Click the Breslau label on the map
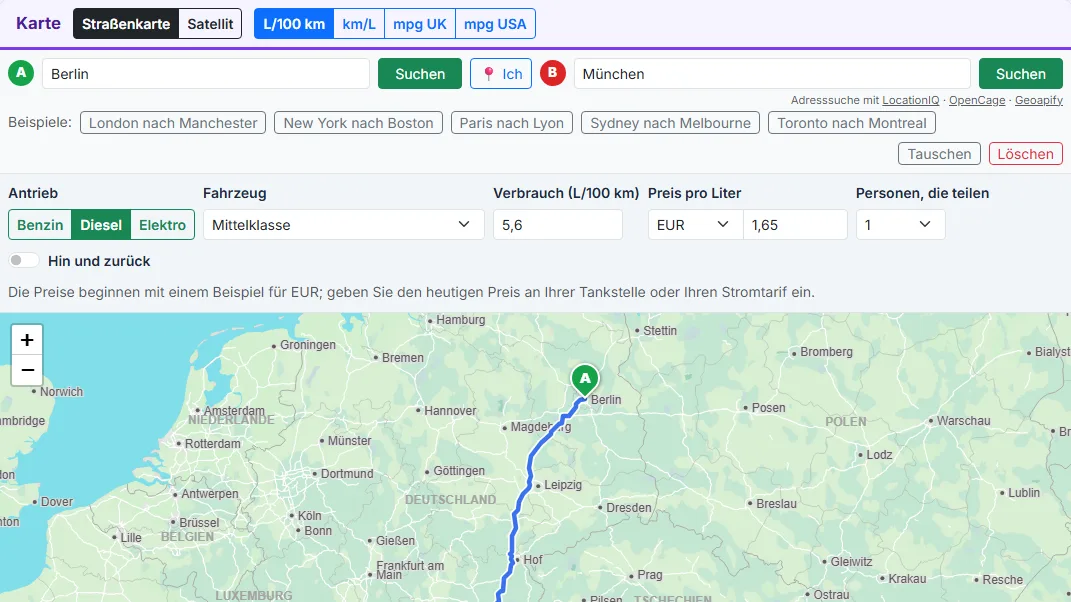The height and width of the screenshot is (602, 1071). 776,504
